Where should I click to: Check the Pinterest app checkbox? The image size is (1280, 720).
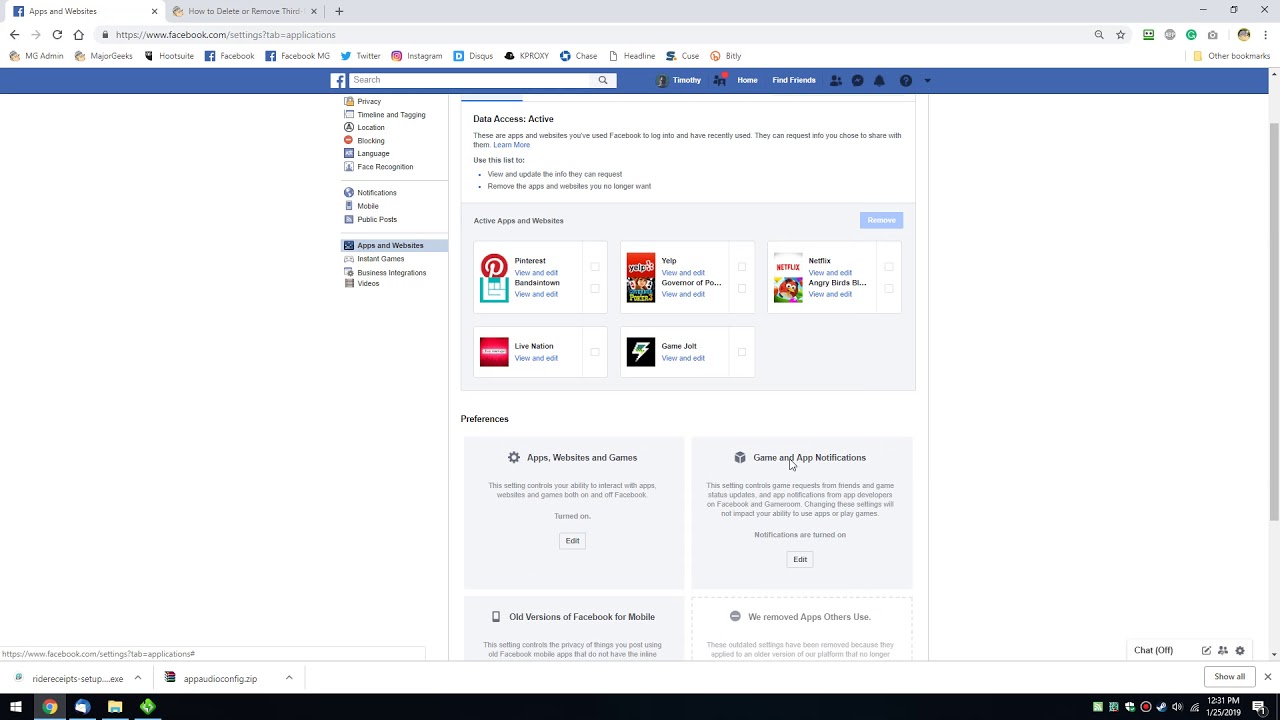[595, 267]
